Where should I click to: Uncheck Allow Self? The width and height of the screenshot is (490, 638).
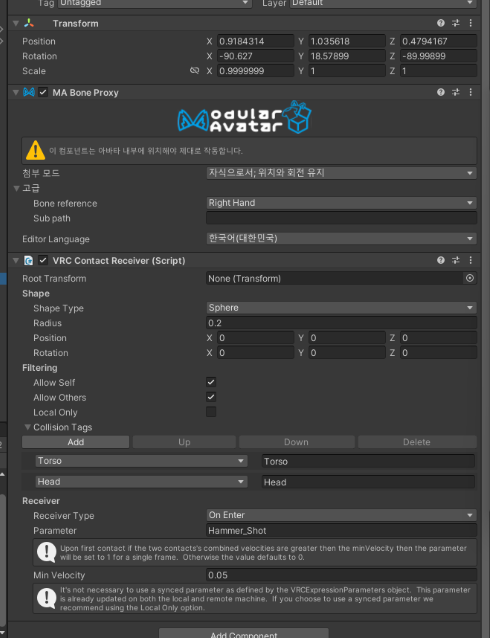[211, 382]
